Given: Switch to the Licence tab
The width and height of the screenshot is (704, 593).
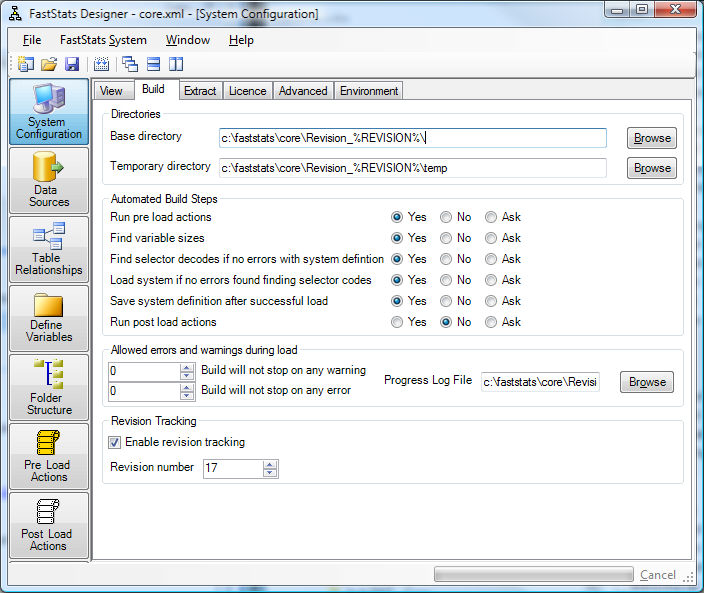Looking at the screenshot, I should tap(247, 91).
